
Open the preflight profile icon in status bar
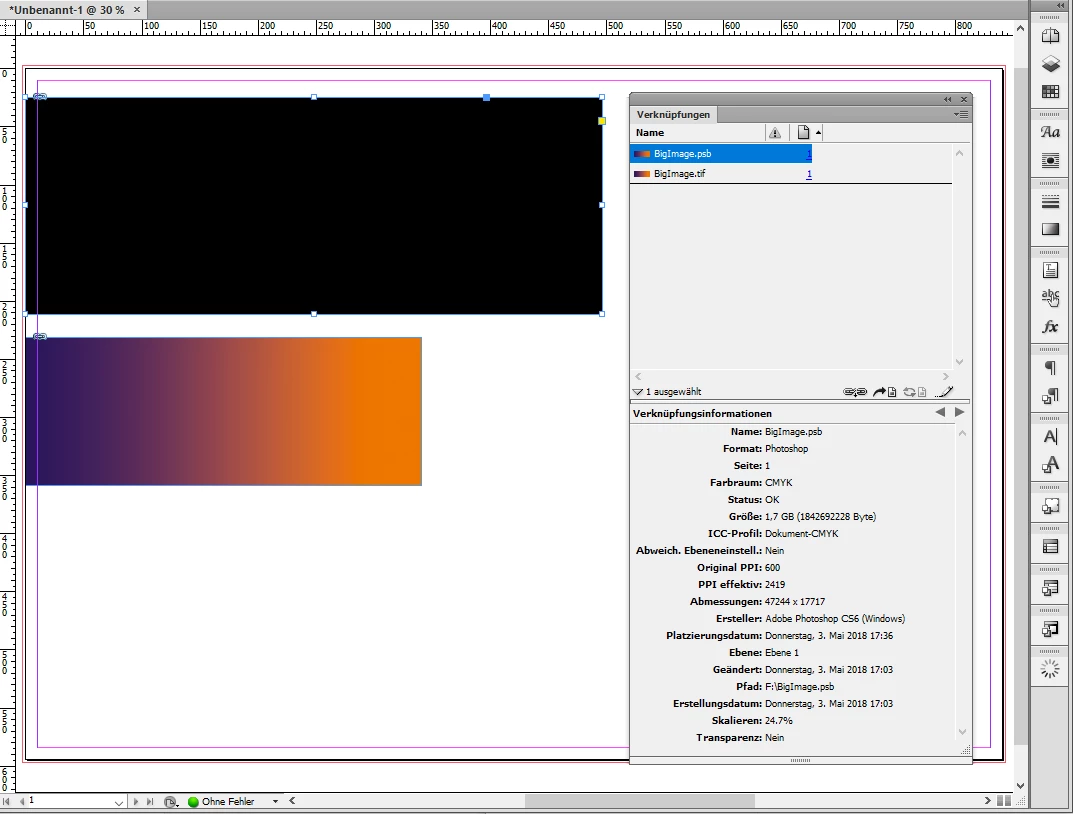(170, 802)
